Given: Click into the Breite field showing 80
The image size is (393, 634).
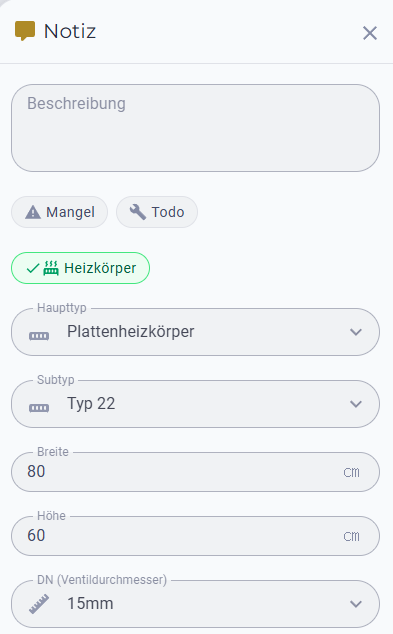Looking at the screenshot, I should point(195,472).
